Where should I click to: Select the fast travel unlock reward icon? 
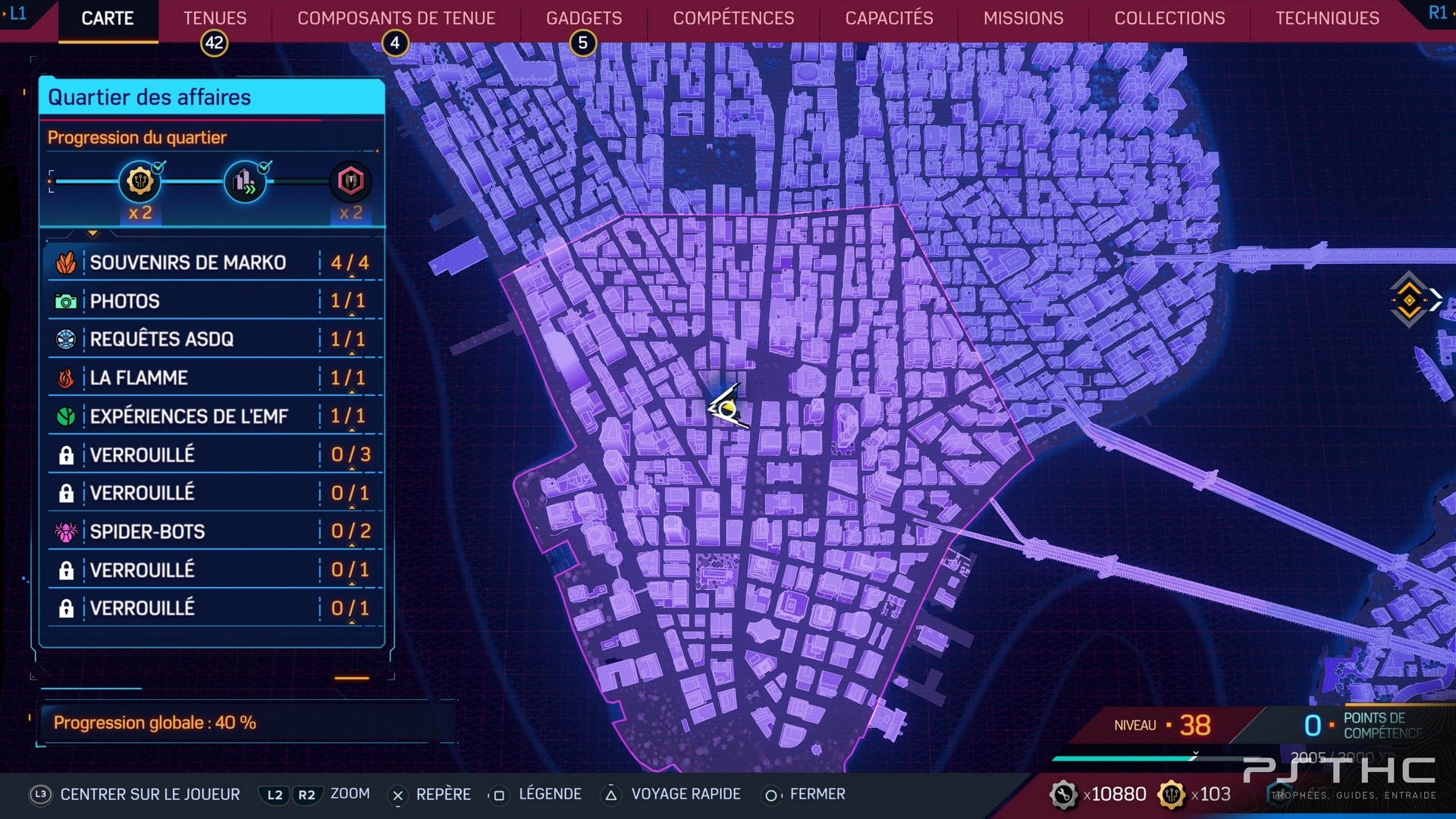point(245,181)
